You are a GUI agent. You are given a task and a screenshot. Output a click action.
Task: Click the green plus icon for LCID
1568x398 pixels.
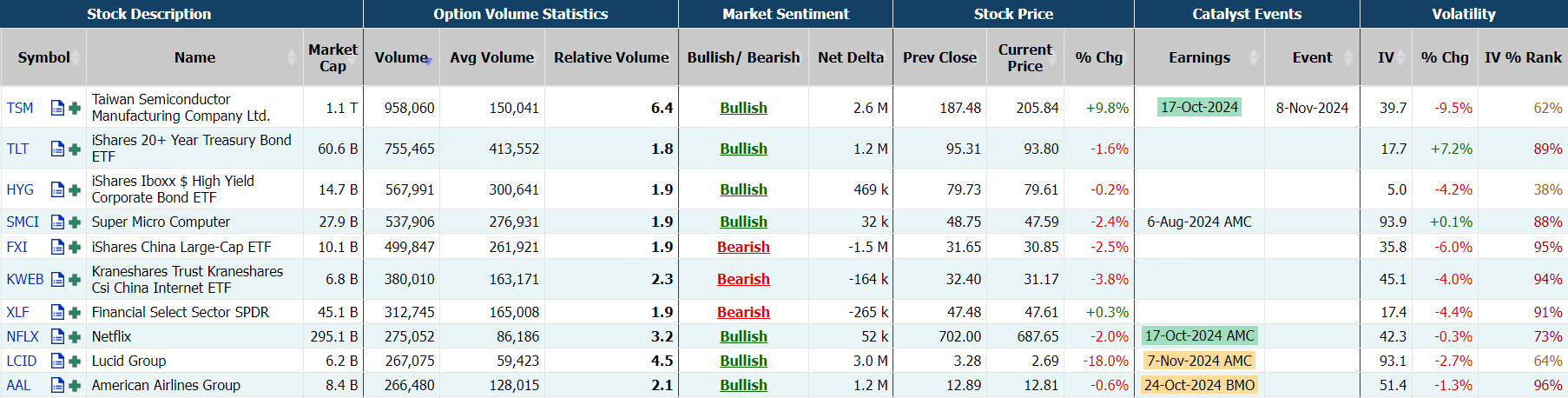click(75, 361)
